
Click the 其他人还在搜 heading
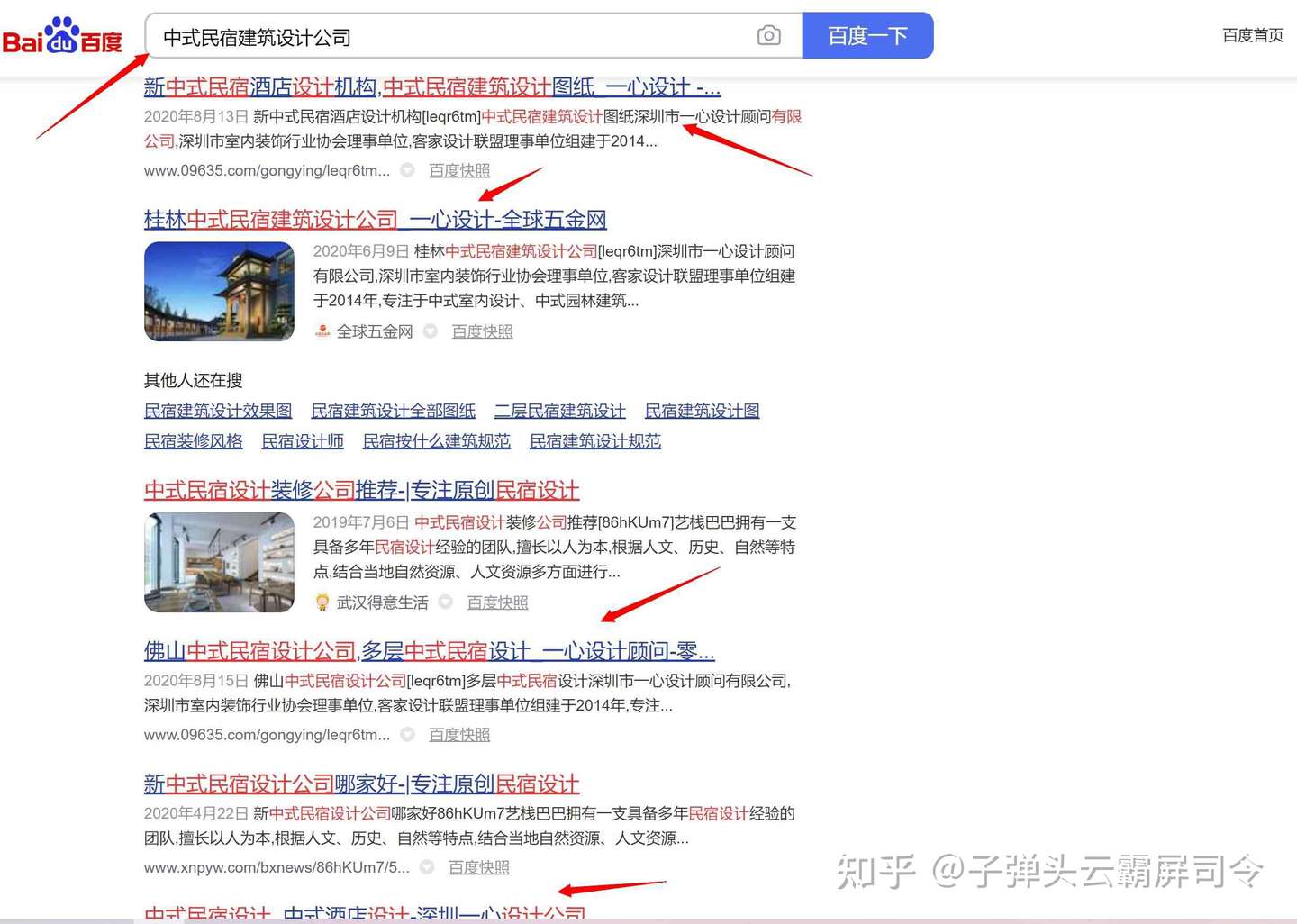[194, 380]
